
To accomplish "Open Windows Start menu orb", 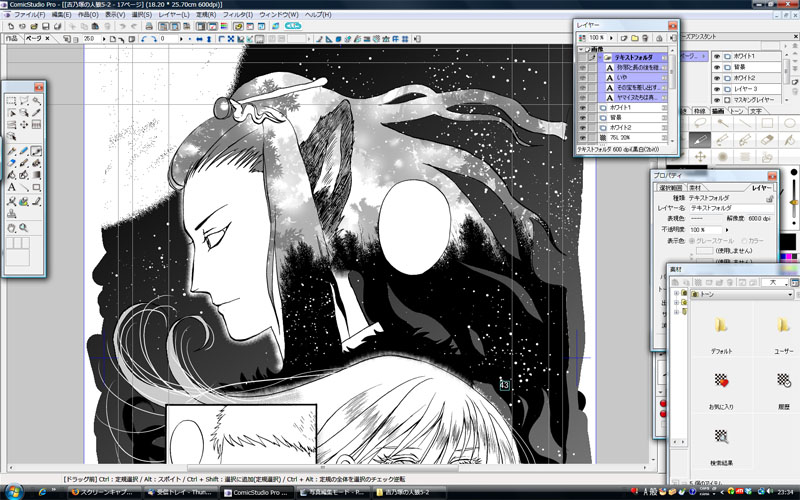I will (14, 492).
